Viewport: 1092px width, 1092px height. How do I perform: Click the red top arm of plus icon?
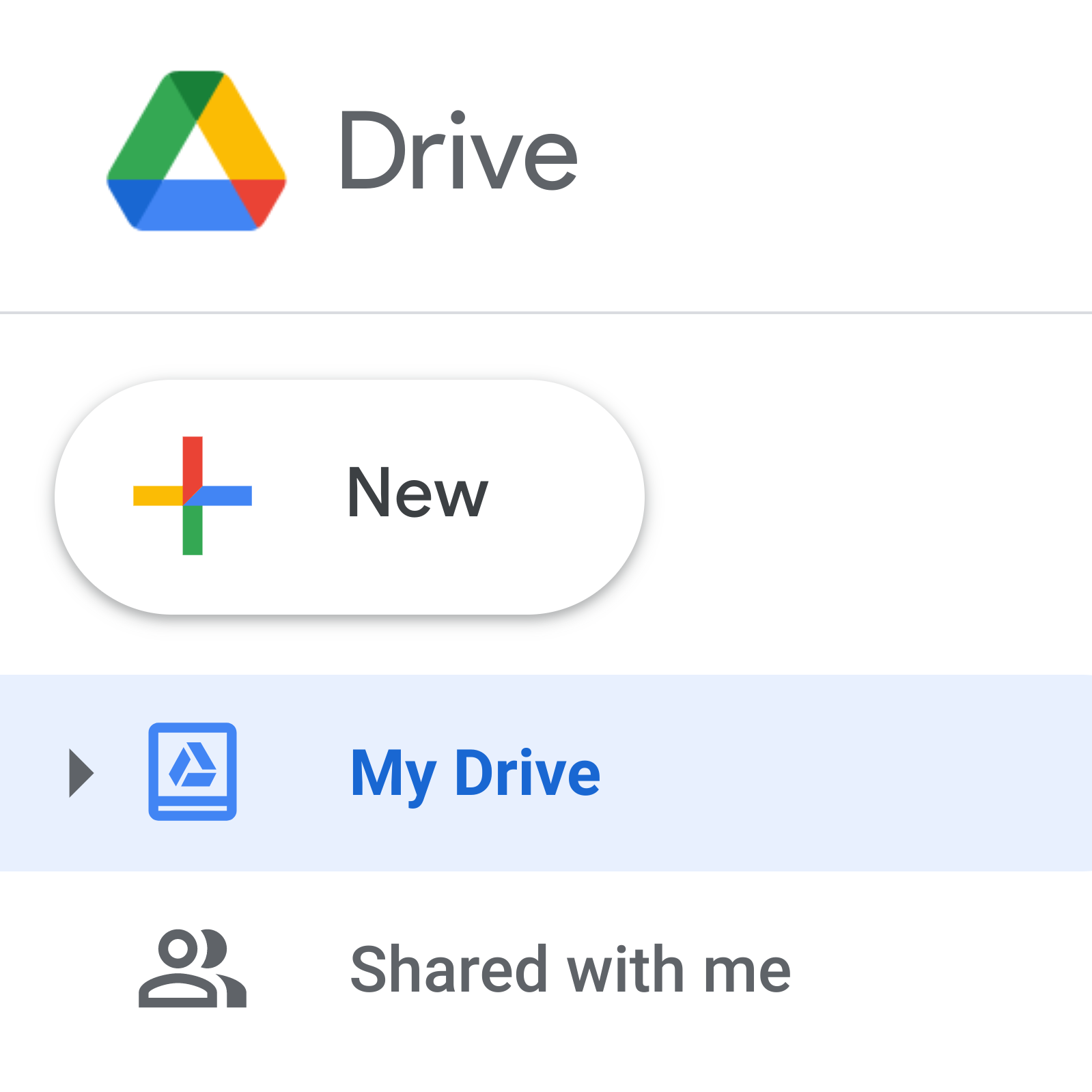(193, 461)
